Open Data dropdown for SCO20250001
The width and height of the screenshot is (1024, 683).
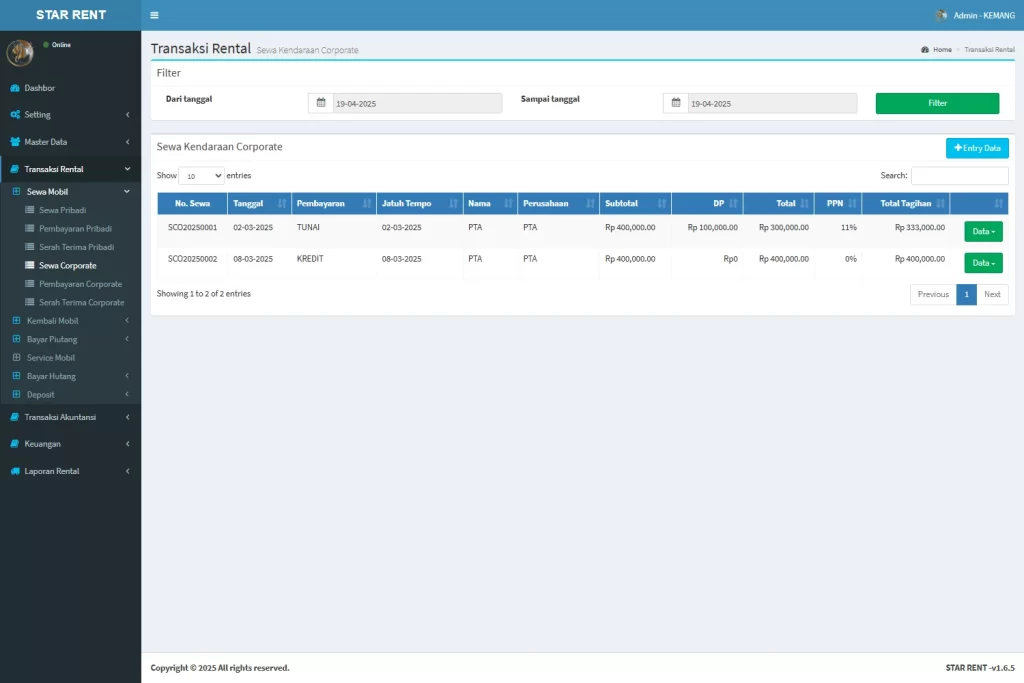tap(982, 231)
